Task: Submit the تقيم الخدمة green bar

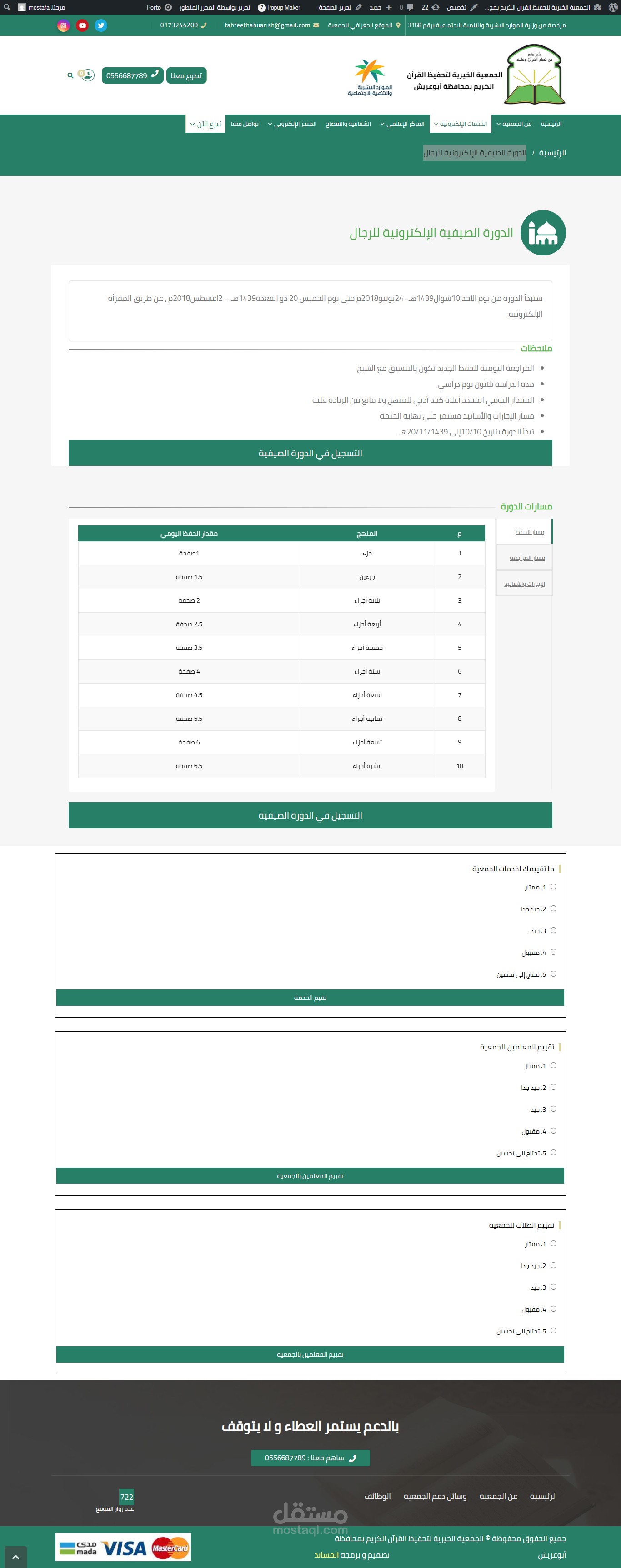Action: click(310, 998)
